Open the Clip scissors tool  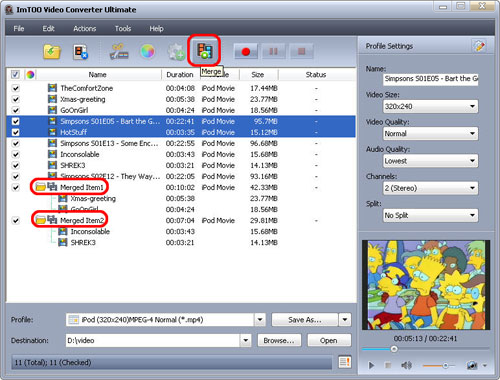pos(119,52)
